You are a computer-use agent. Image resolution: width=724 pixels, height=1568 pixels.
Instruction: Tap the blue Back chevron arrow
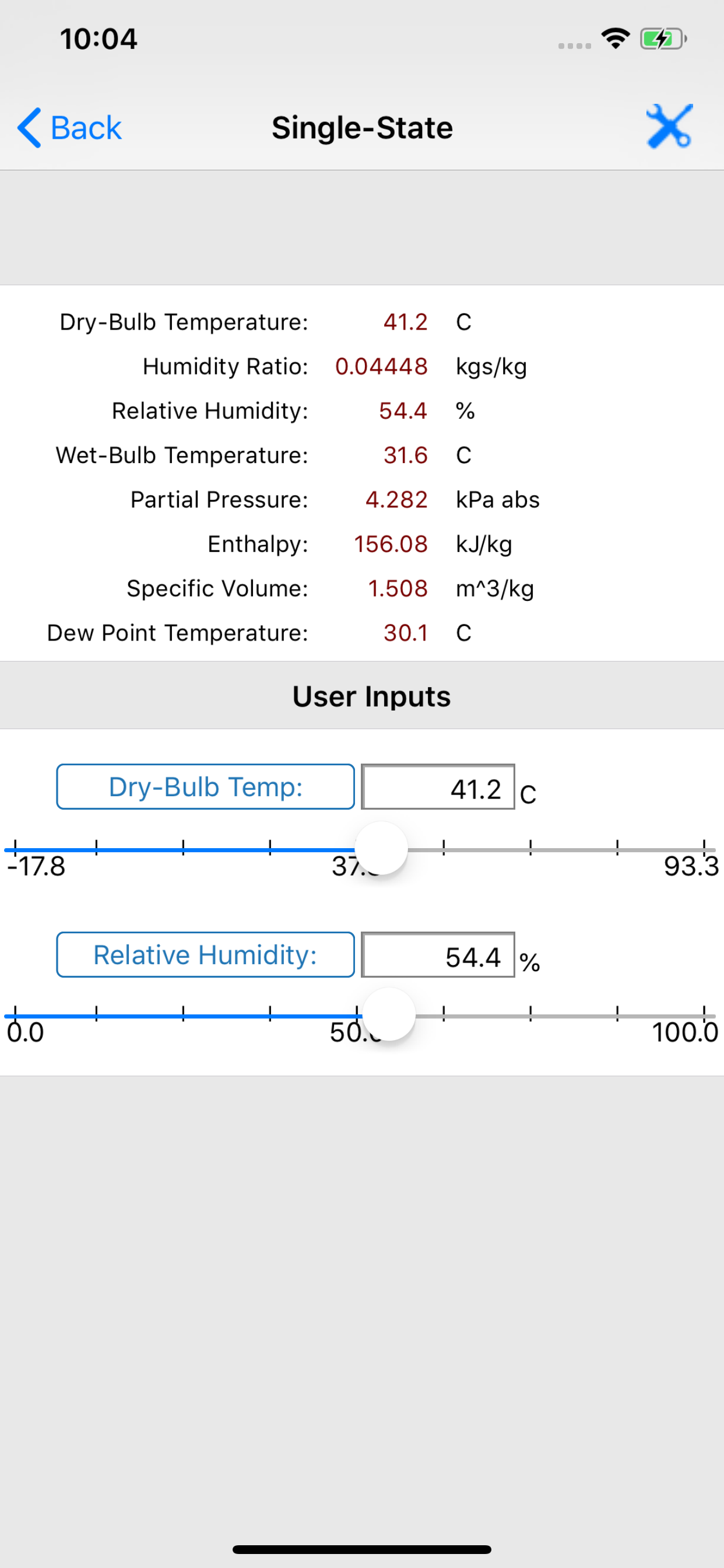pos(29,128)
